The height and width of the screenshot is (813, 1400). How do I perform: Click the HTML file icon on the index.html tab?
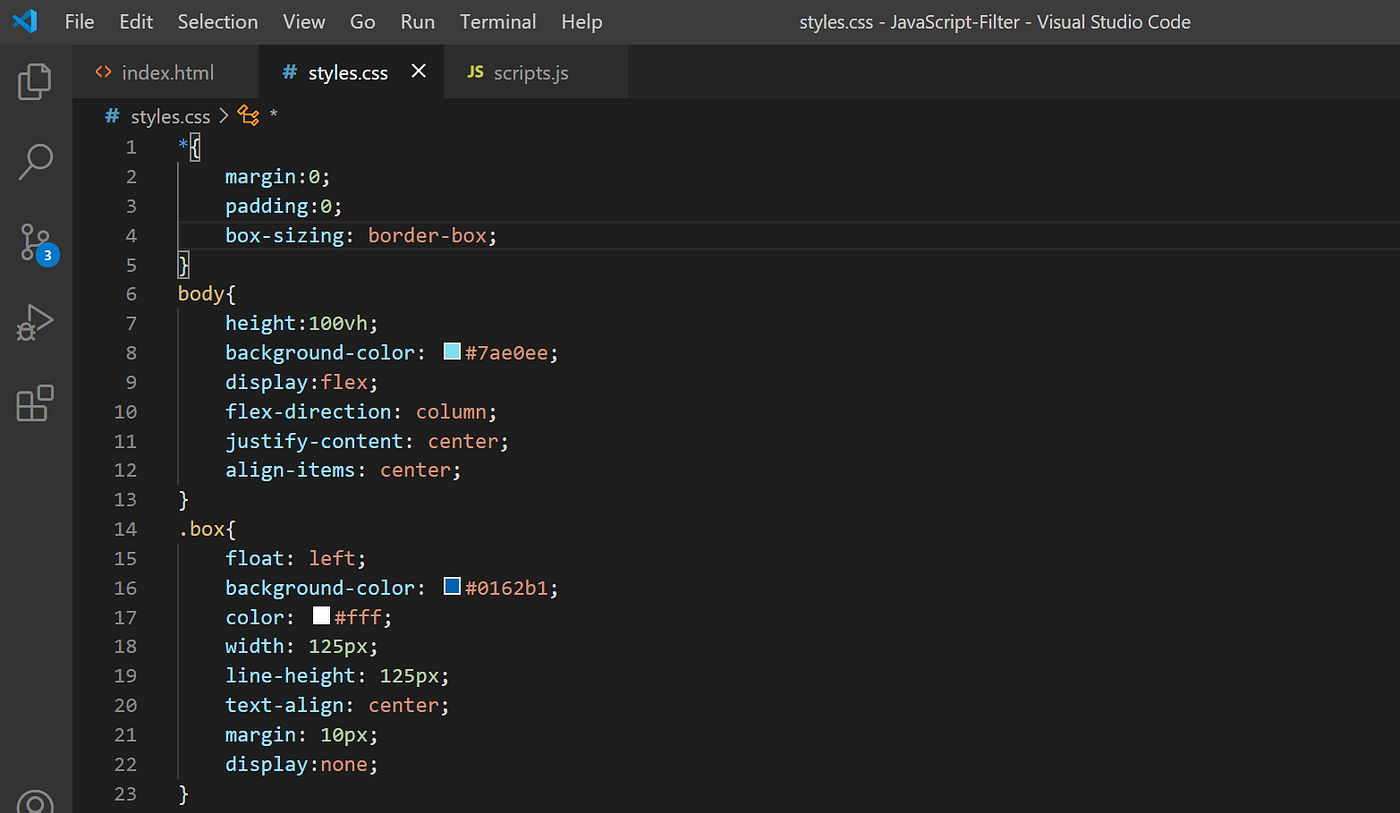click(103, 73)
